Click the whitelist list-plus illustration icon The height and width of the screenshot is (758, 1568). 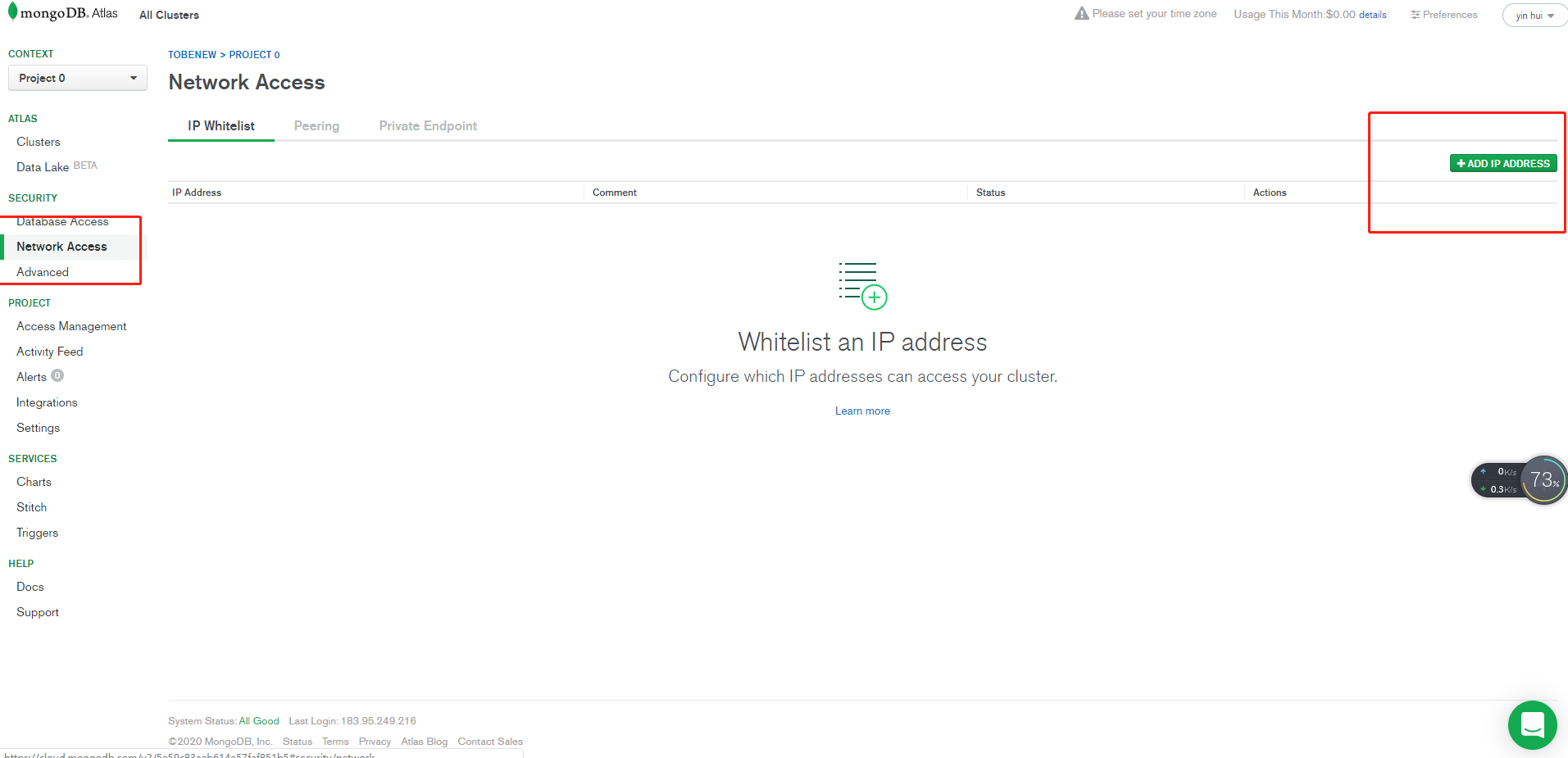862,285
